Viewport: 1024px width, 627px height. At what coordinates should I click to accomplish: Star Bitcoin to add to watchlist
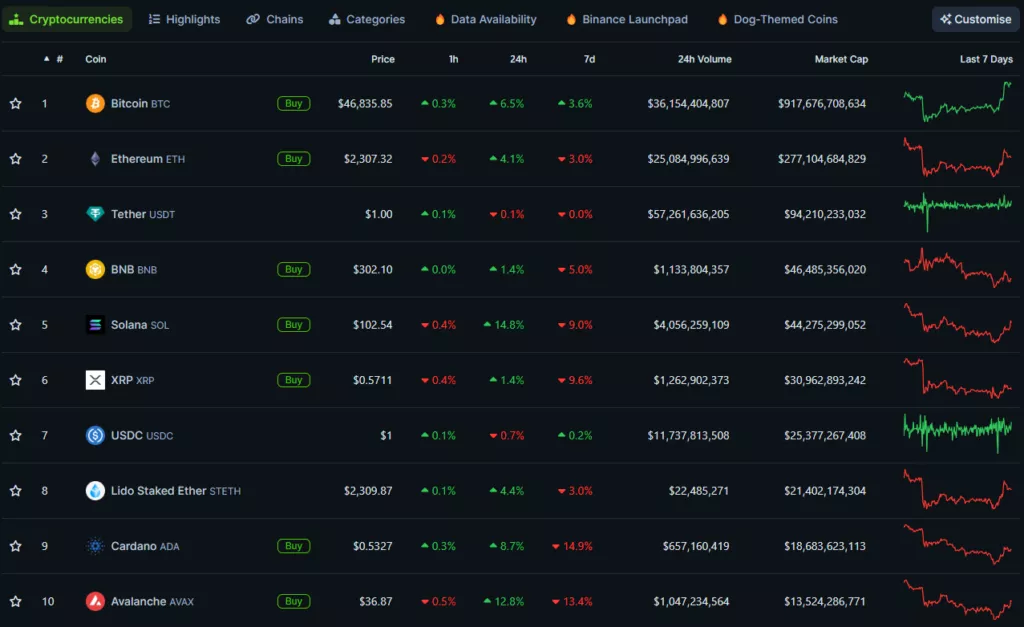16,104
